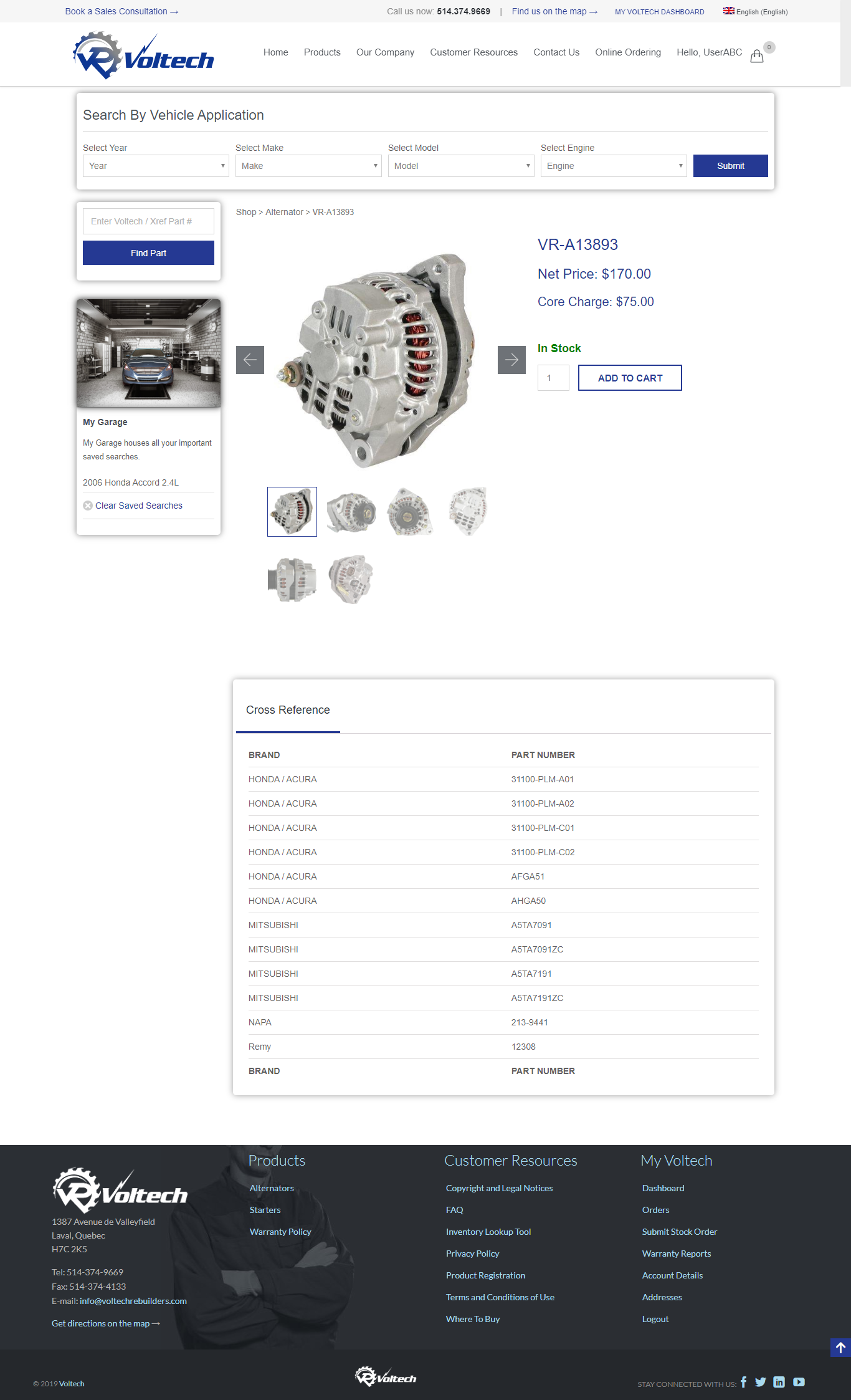Expand the Select Engine dropdown

pos(614,166)
